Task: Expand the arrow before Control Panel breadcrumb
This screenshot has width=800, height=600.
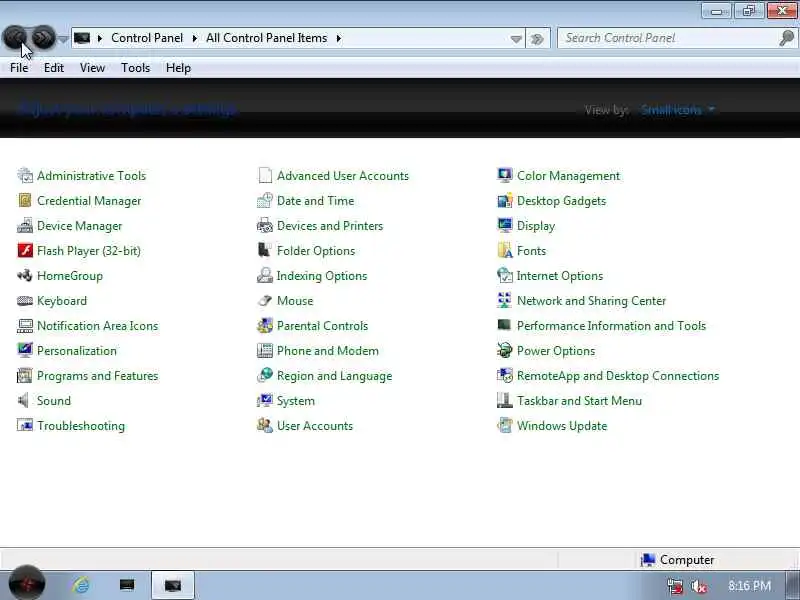Action: pos(100,38)
